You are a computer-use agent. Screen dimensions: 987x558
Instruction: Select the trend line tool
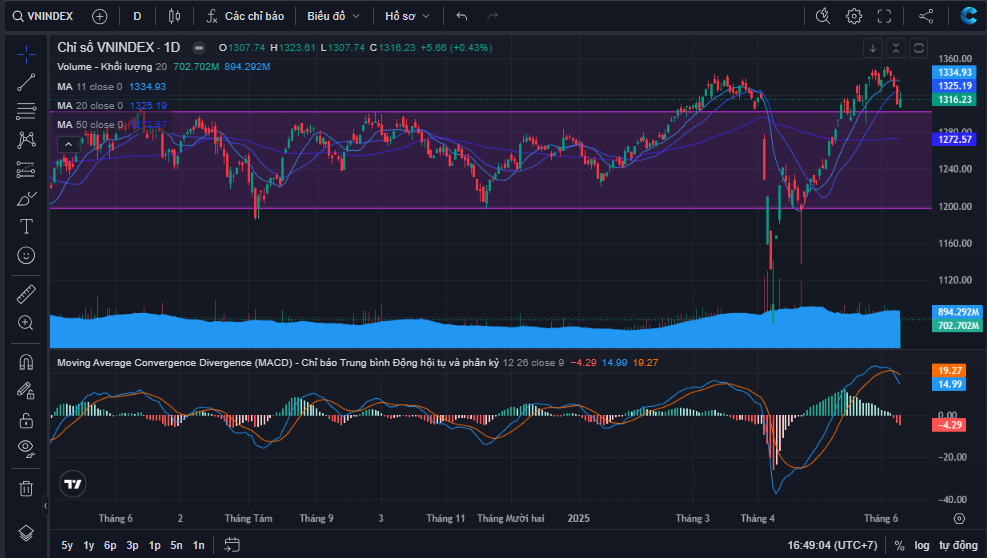click(x=26, y=83)
